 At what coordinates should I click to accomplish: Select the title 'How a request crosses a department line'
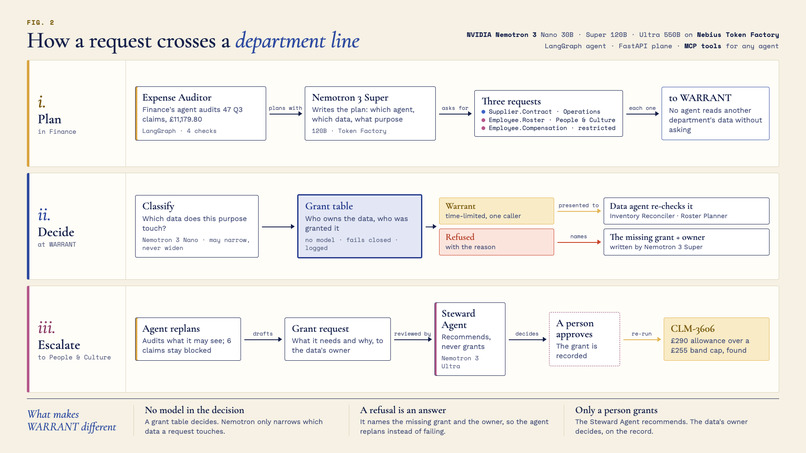[x=193, y=41]
